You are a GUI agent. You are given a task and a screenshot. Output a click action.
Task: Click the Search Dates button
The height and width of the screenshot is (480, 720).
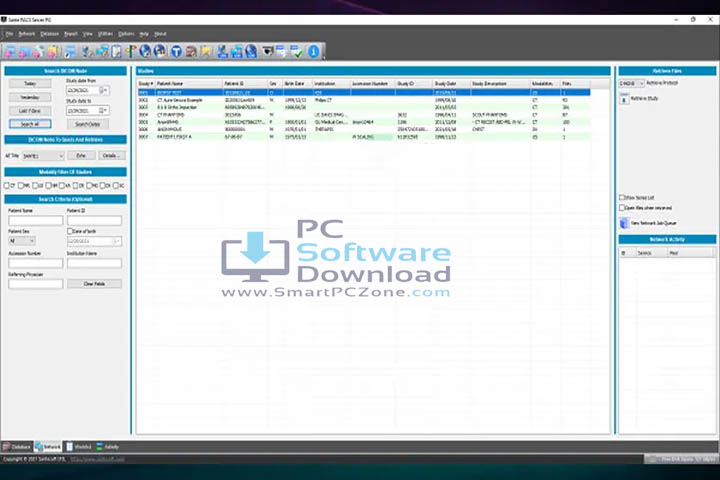tap(88, 124)
